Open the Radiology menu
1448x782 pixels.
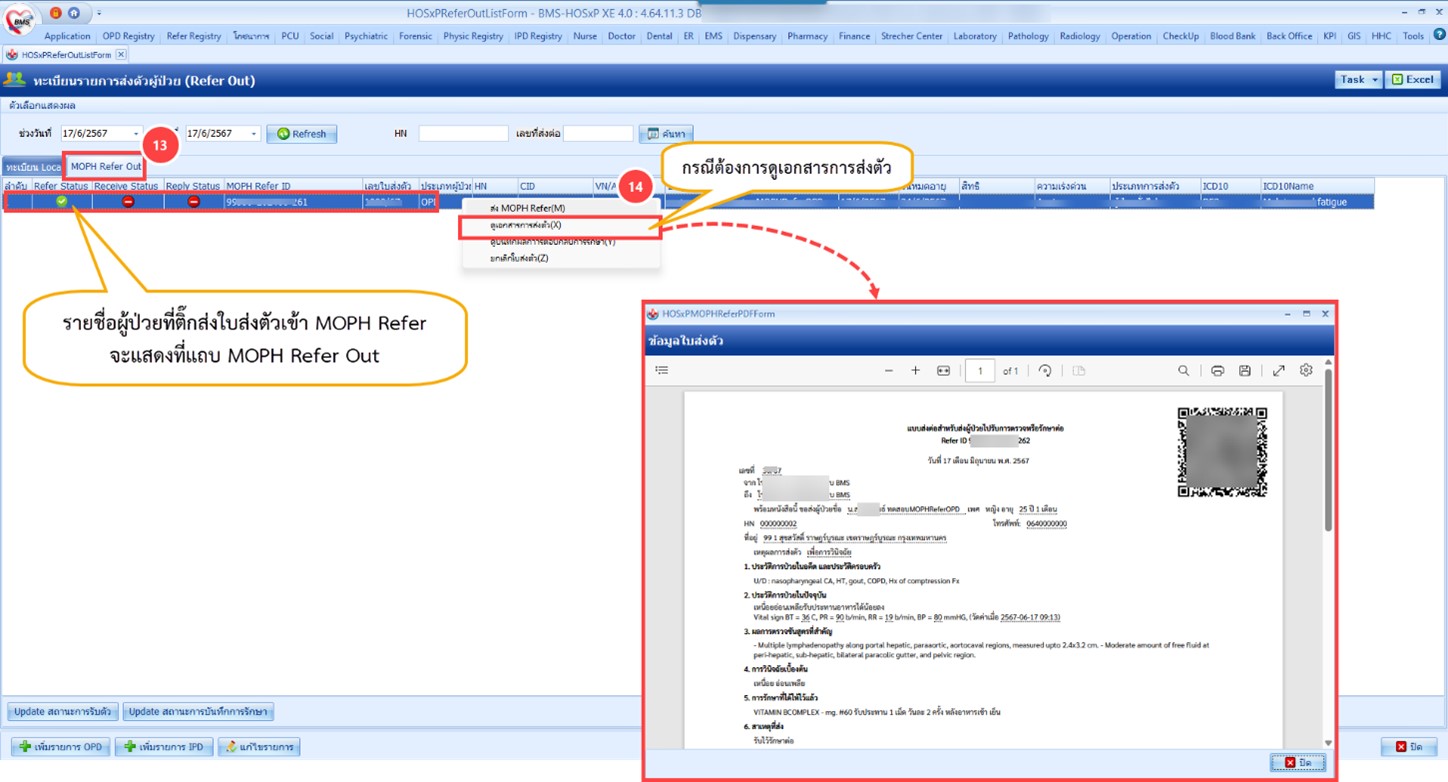(1080, 36)
